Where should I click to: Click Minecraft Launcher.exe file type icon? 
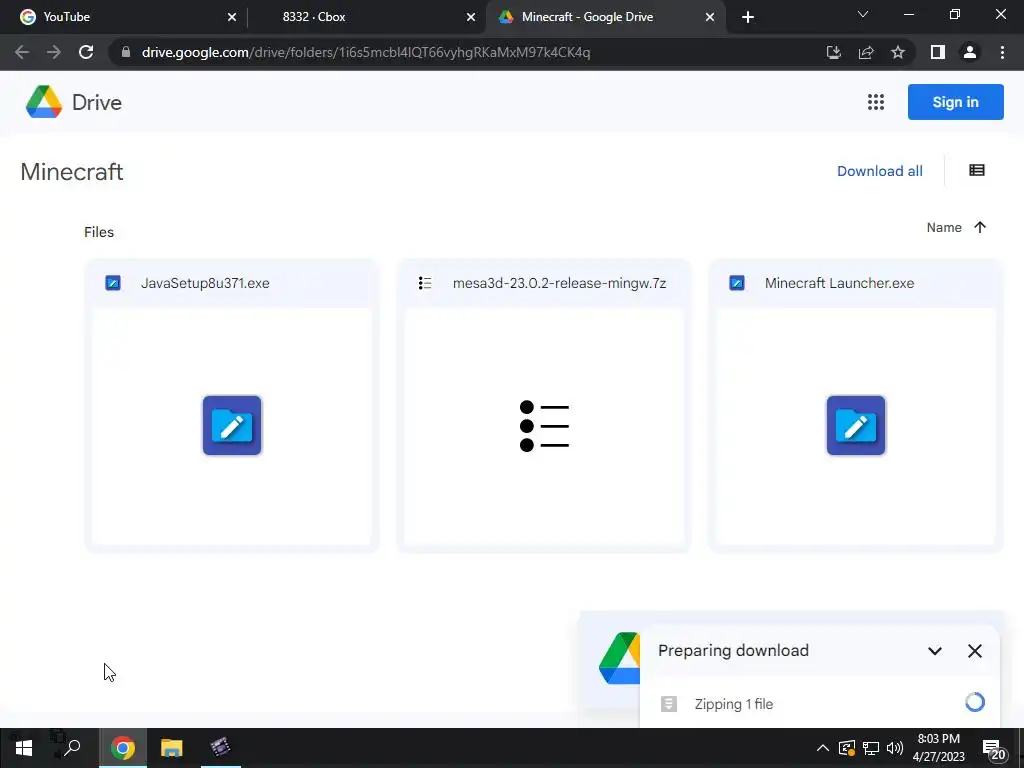(737, 283)
